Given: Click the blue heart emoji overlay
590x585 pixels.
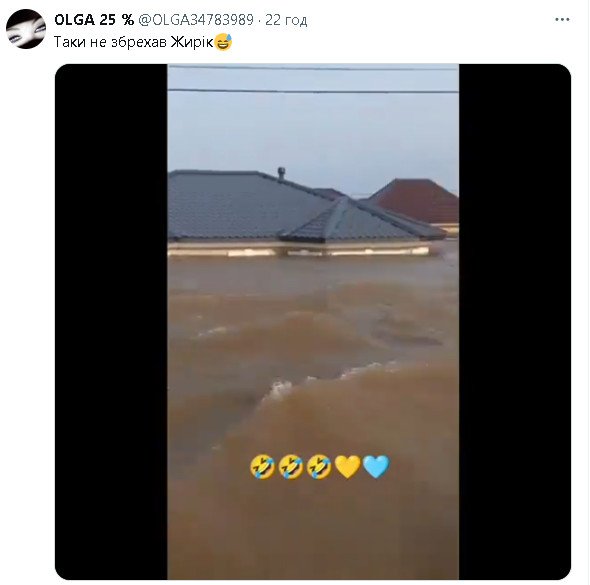Looking at the screenshot, I should (x=376, y=467).
